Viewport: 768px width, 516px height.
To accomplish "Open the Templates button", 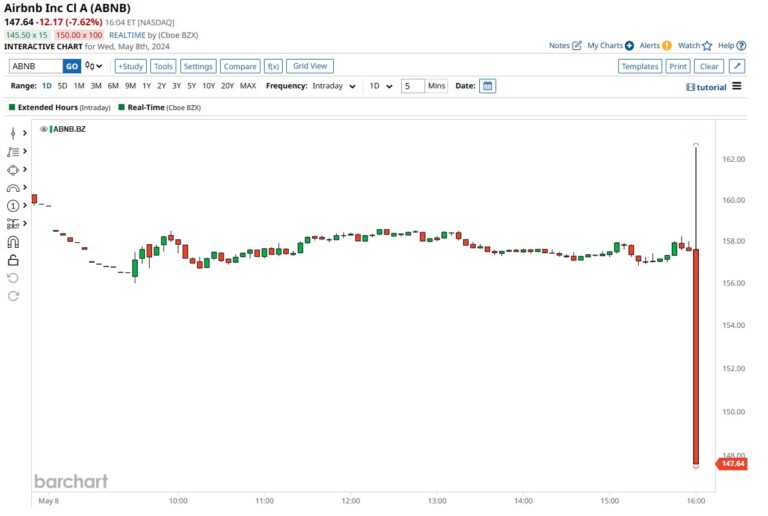I will point(640,66).
